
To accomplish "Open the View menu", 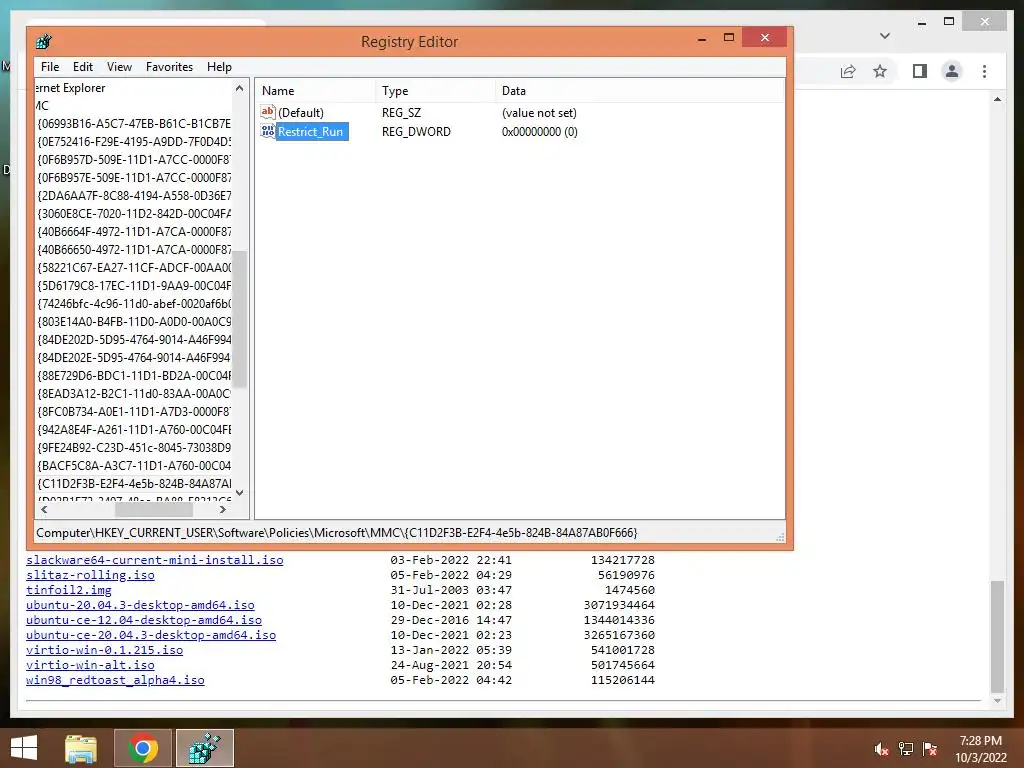I will click(119, 67).
